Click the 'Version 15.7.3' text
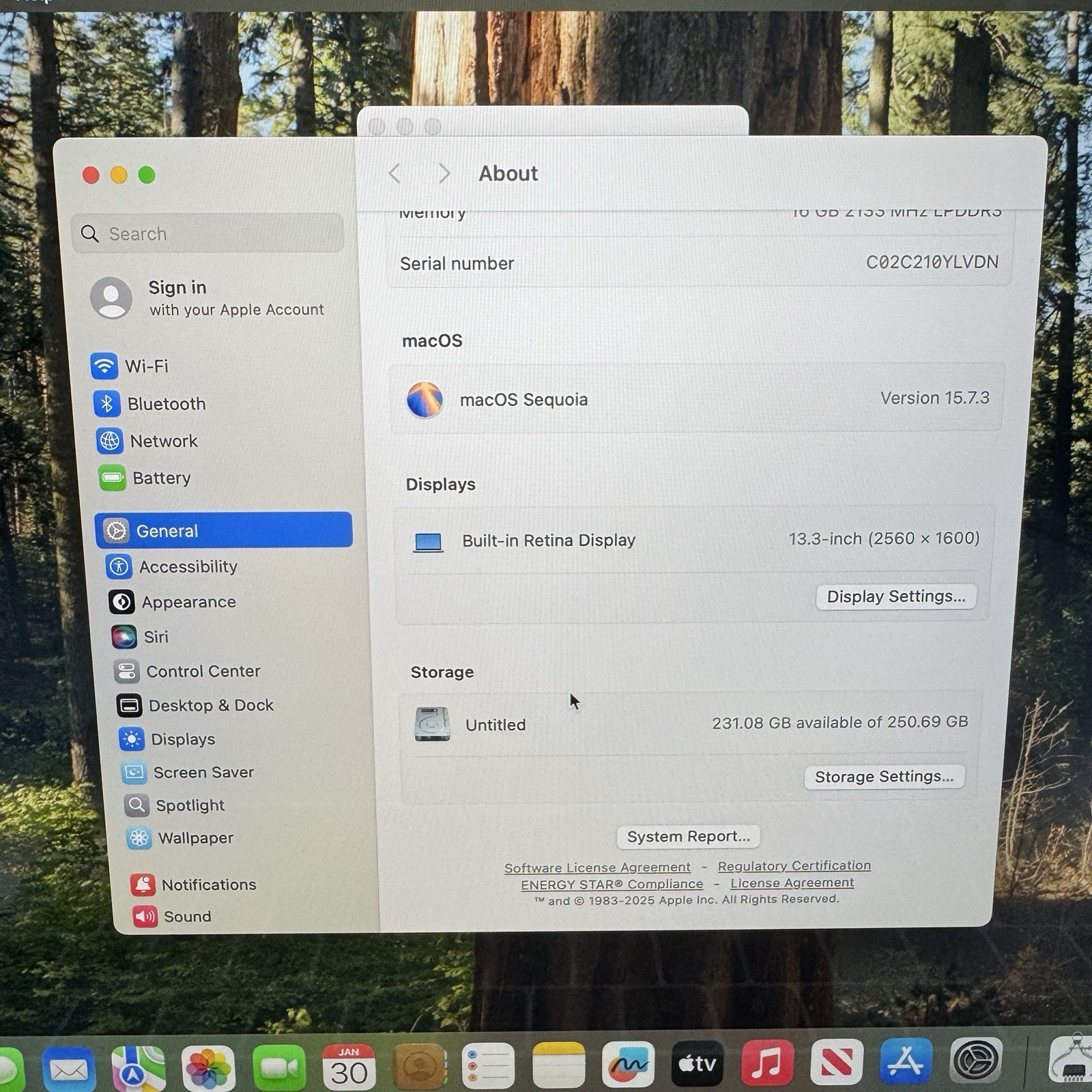1092x1092 pixels. click(935, 398)
